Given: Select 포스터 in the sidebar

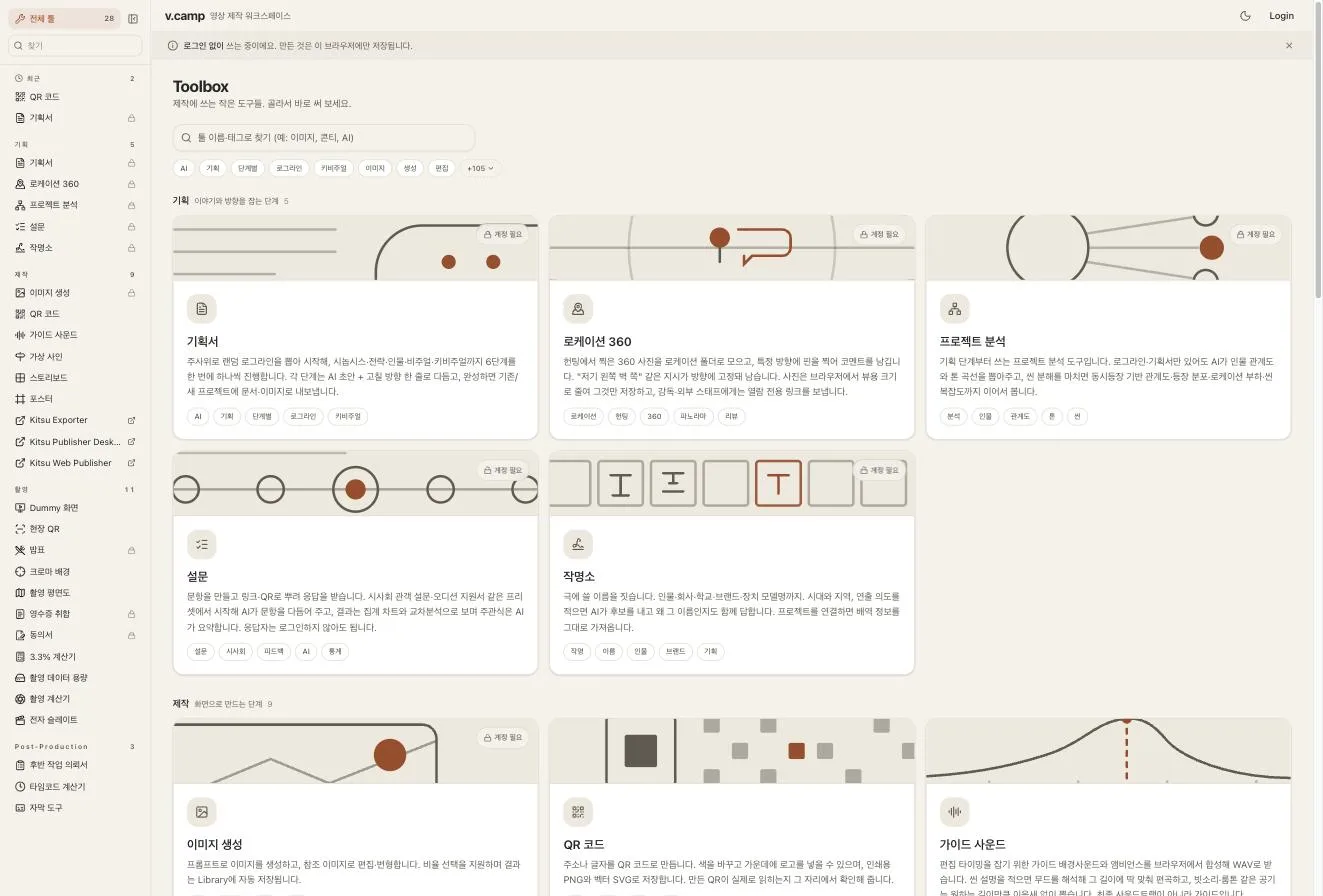Looking at the screenshot, I should (x=75, y=399).
